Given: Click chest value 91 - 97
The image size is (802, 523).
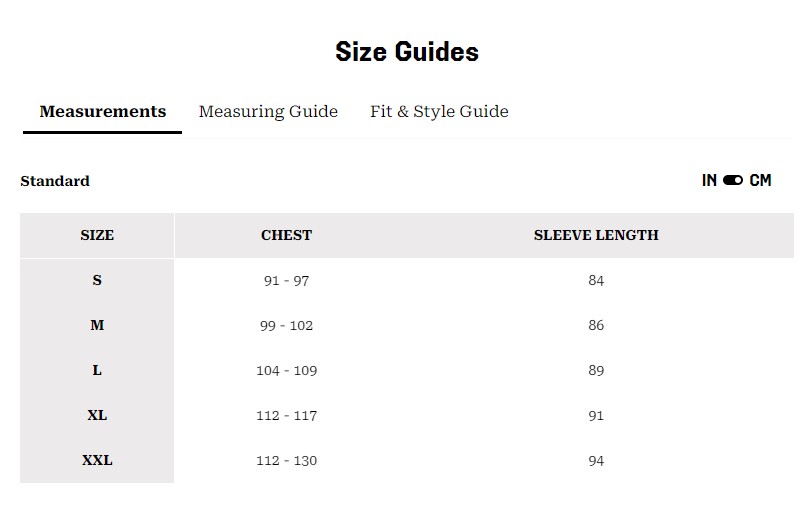Looking at the screenshot, I should coord(286,281).
